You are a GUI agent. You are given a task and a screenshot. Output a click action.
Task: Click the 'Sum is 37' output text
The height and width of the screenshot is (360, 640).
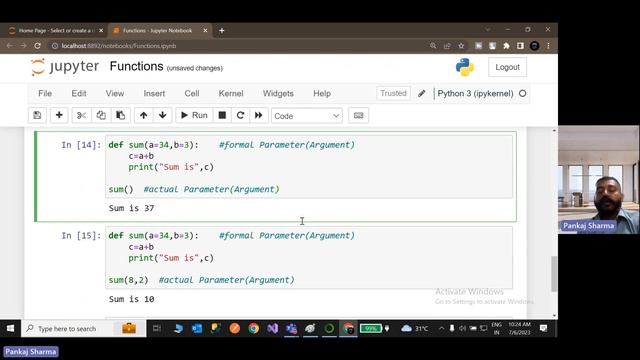coord(131,208)
